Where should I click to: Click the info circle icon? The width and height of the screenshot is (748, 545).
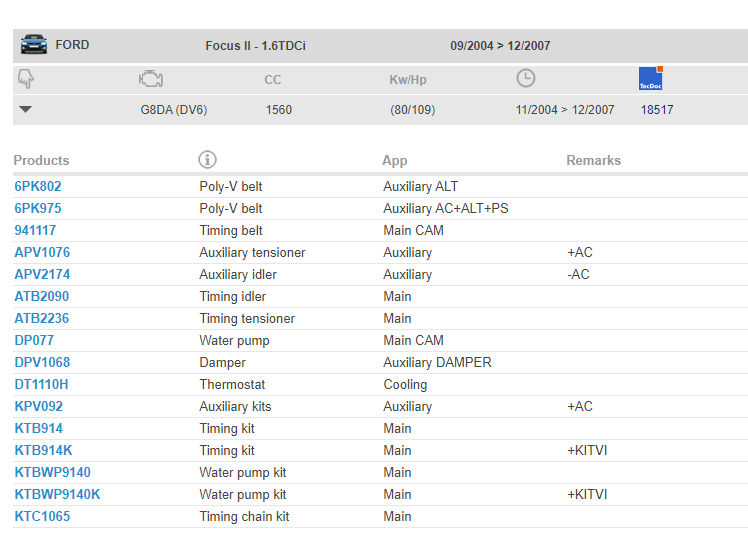pyautogui.click(x=207, y=159)
